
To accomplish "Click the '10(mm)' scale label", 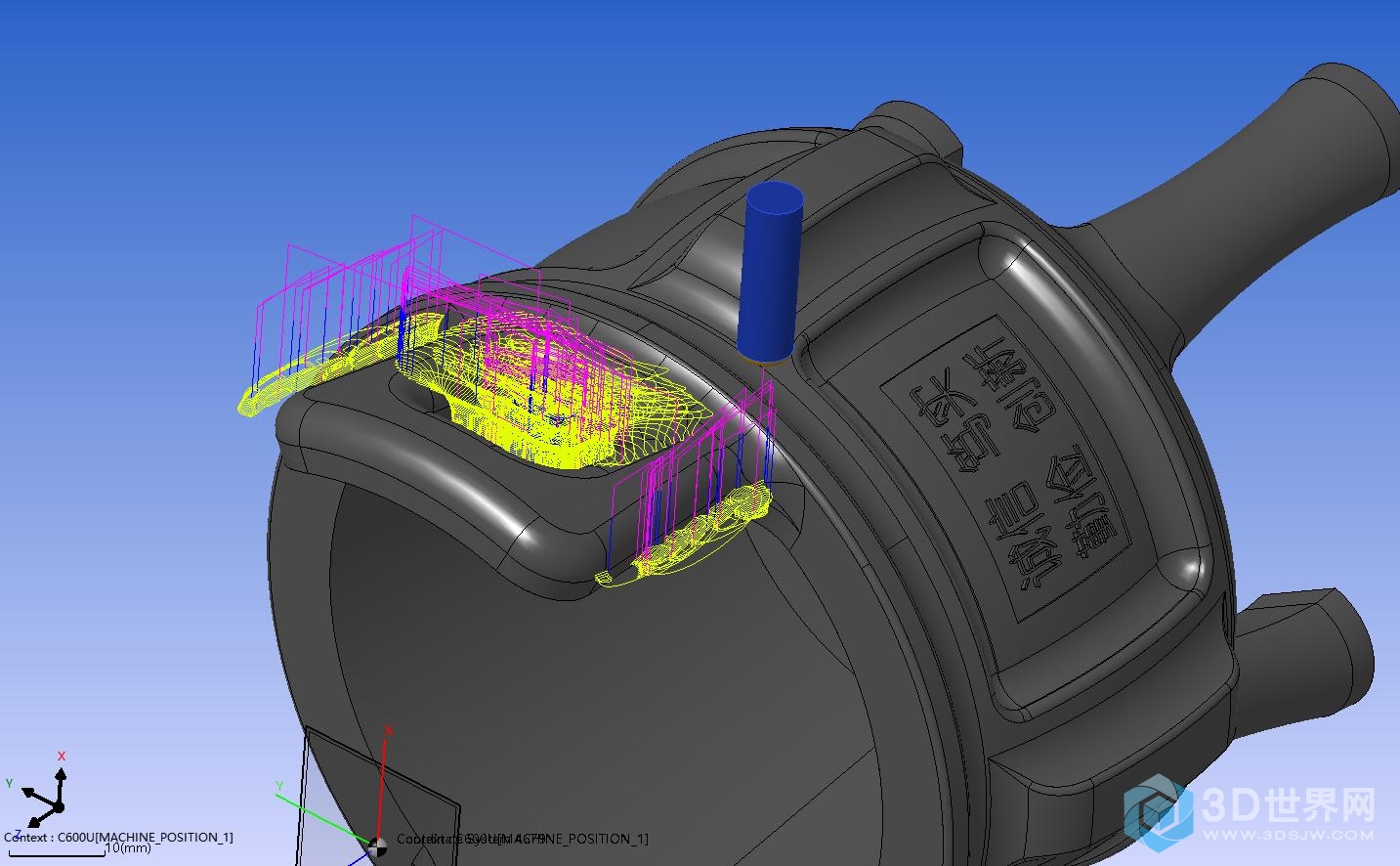I will 127,848.
